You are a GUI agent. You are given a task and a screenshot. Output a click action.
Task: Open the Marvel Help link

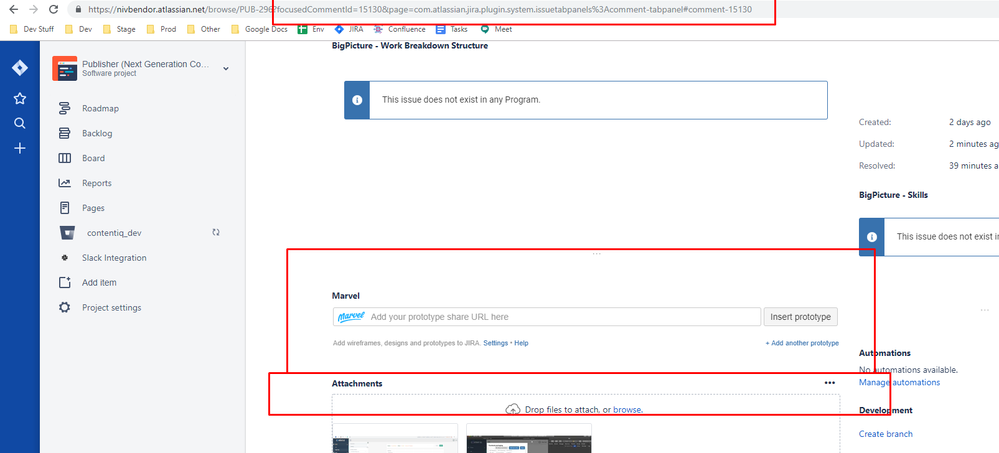coord(521,343)
